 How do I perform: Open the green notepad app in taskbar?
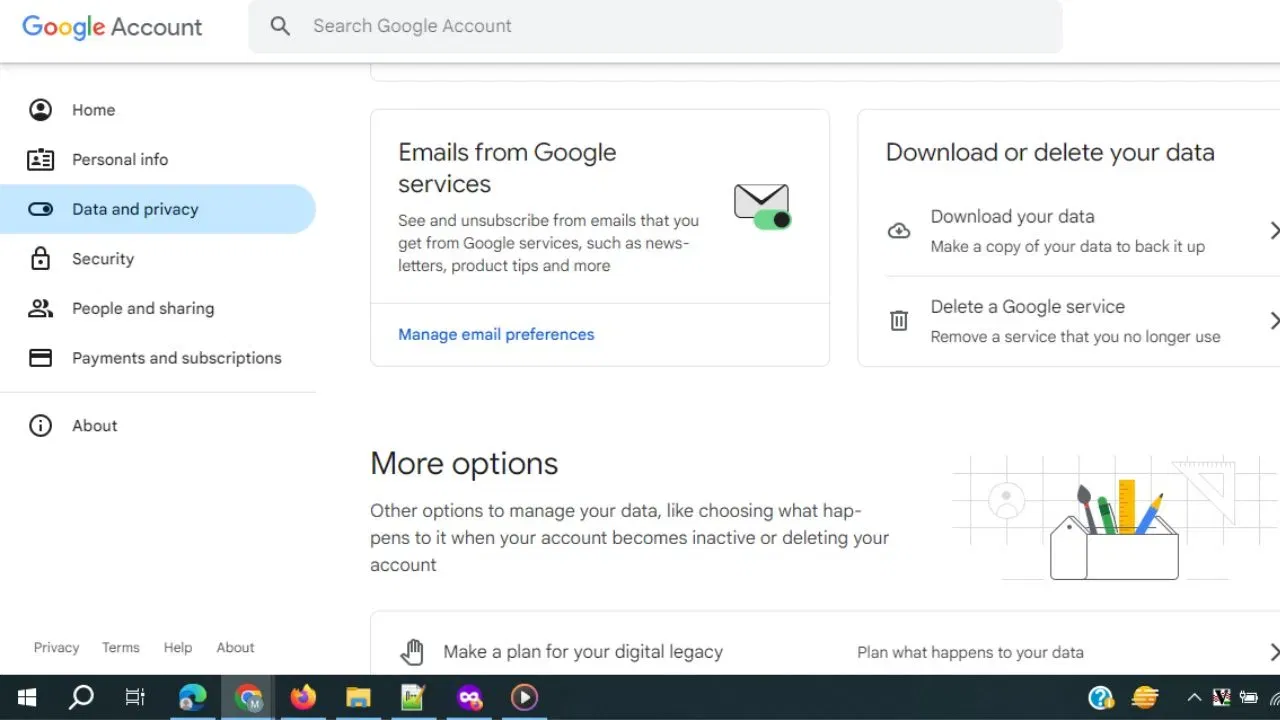[x=413, y=697]
